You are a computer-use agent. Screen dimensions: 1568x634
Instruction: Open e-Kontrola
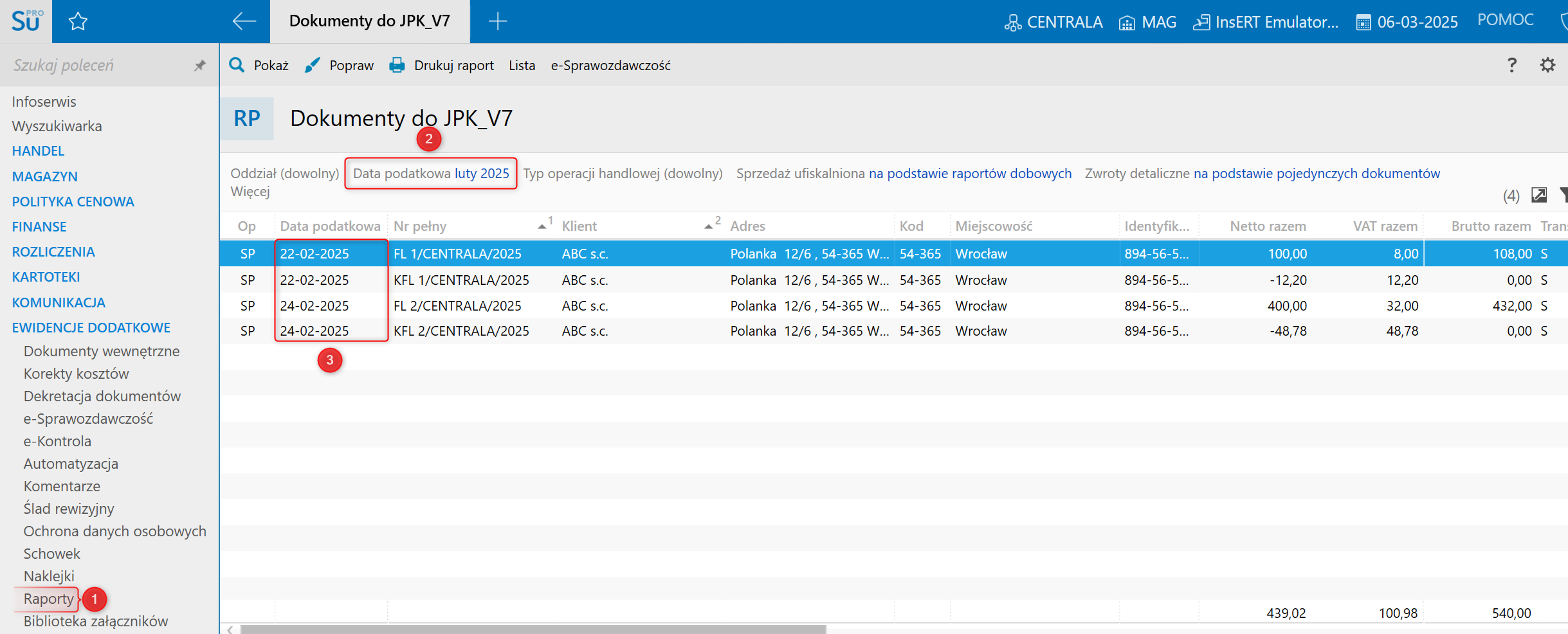[x=57, y=441]
